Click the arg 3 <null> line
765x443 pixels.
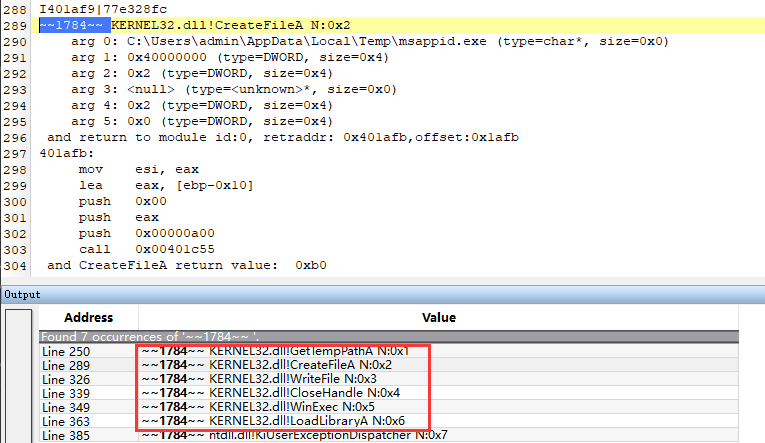coord(234,89)
